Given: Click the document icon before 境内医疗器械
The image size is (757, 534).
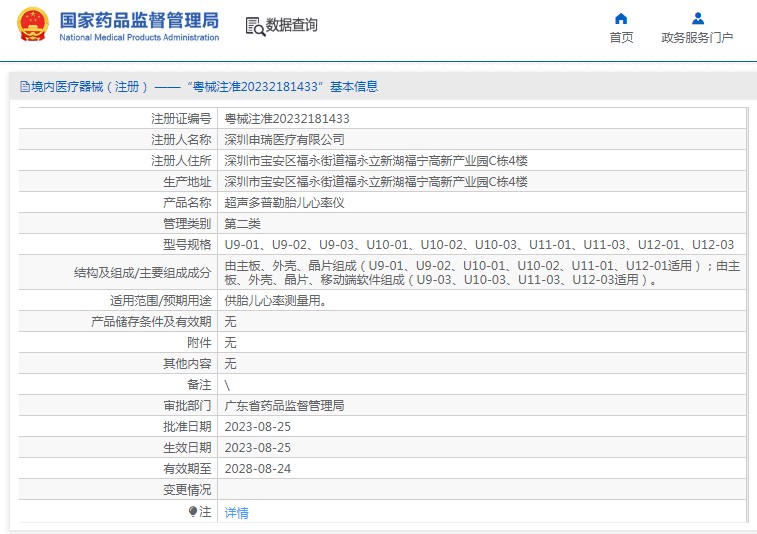Looking at the screenshot, I should pos(25,87).
